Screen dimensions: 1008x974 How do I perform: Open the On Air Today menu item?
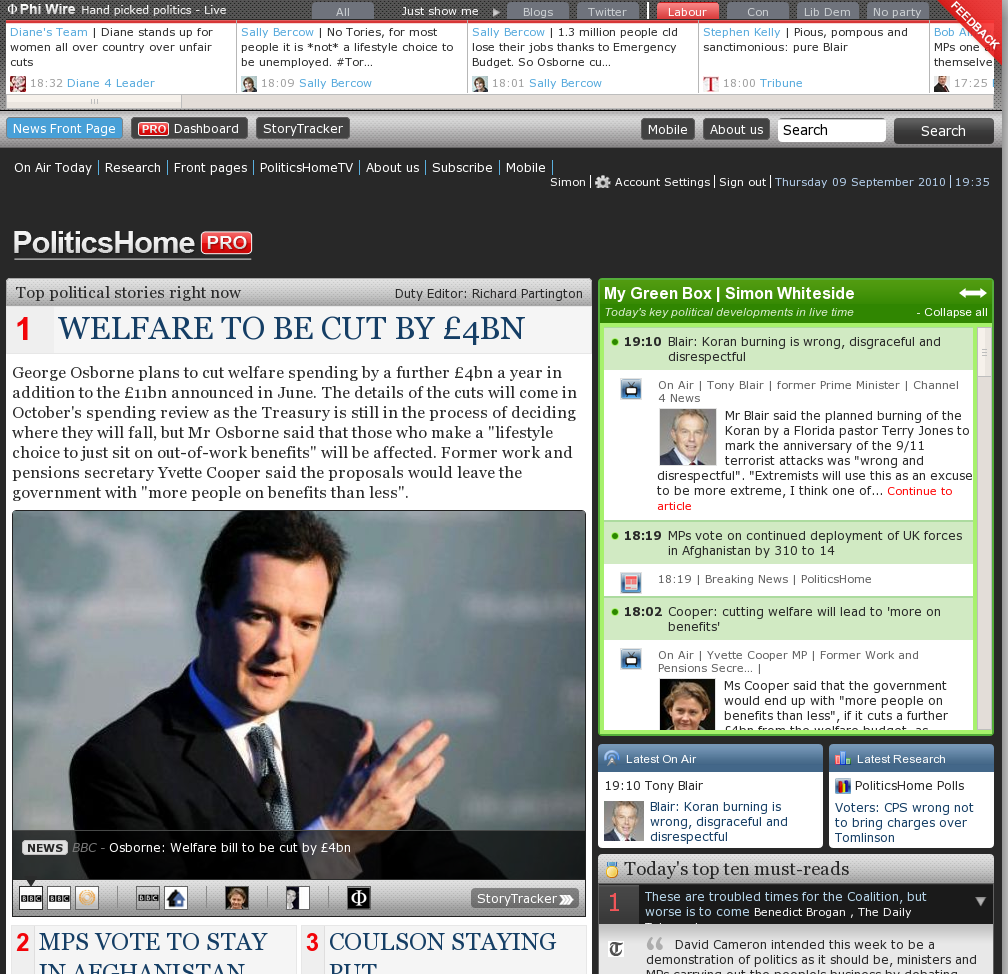point(53,168)
